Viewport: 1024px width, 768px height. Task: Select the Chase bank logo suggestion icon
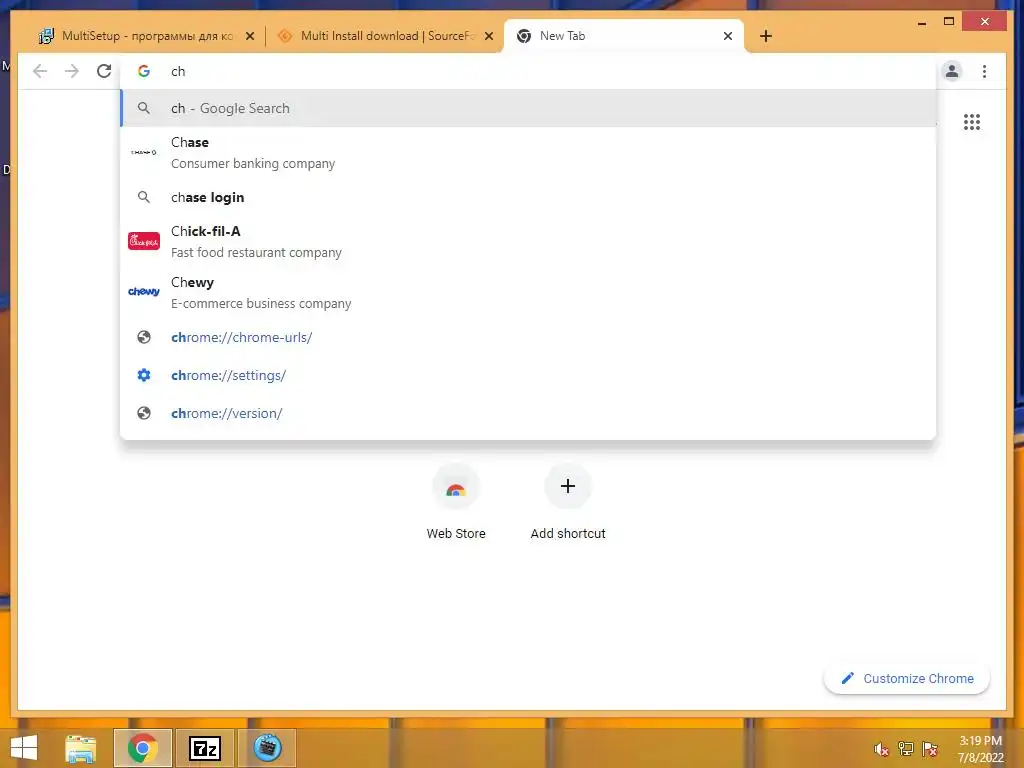tap(144, 152)
